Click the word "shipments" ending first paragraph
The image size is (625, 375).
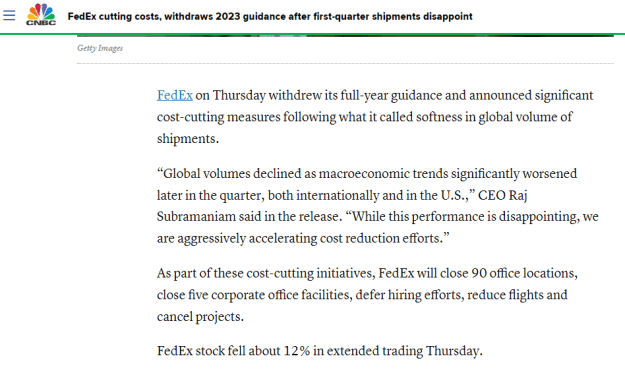(187, 139)
